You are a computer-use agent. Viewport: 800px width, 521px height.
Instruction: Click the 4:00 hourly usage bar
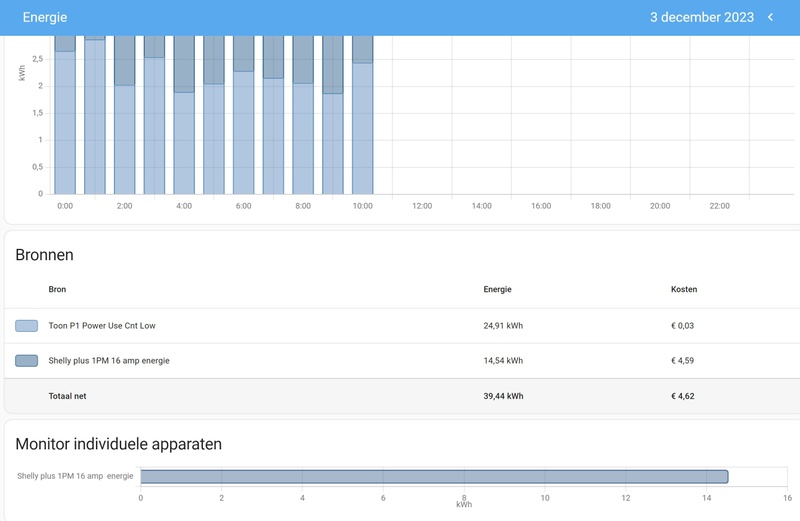click(x=184, y=115)
